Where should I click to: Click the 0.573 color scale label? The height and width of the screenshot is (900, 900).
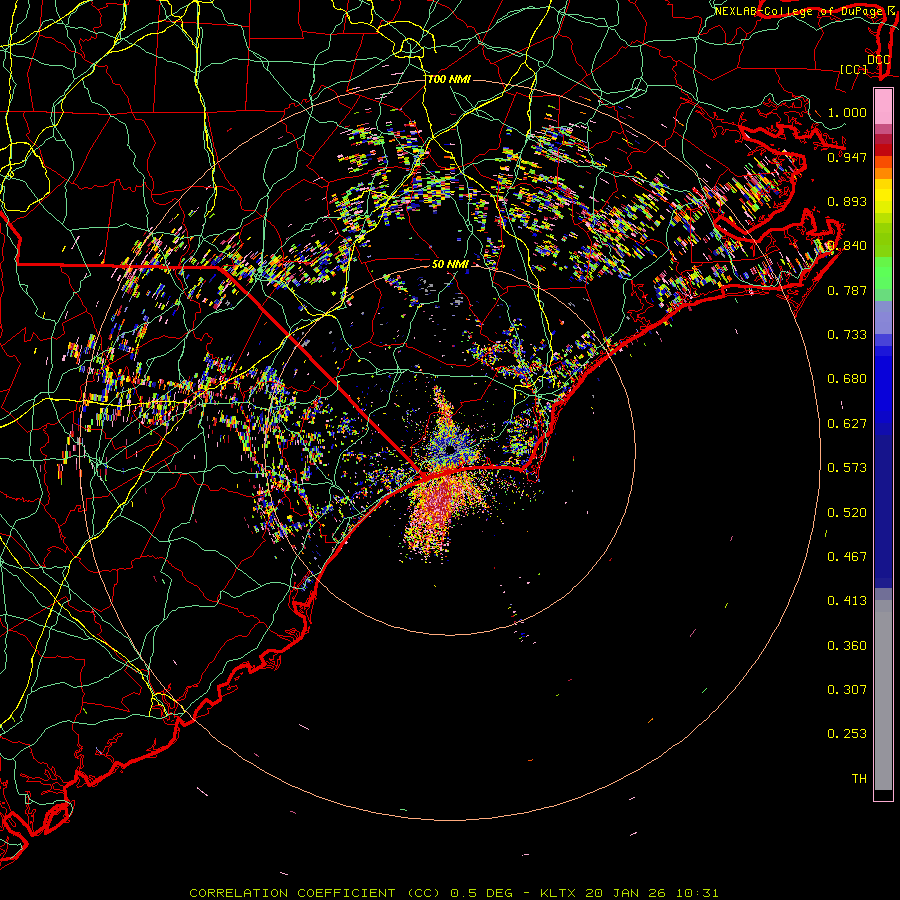(847, 468)
